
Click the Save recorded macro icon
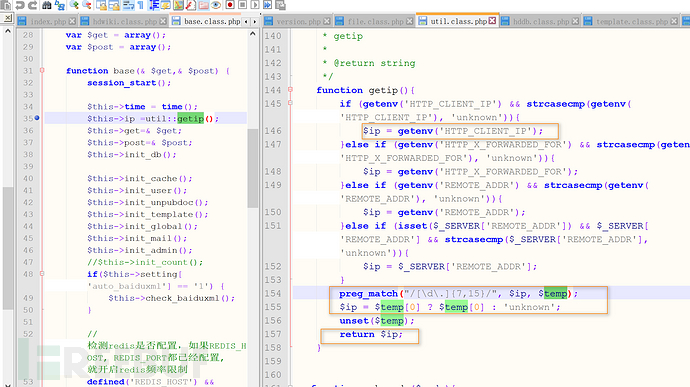[x=280, y=5]
